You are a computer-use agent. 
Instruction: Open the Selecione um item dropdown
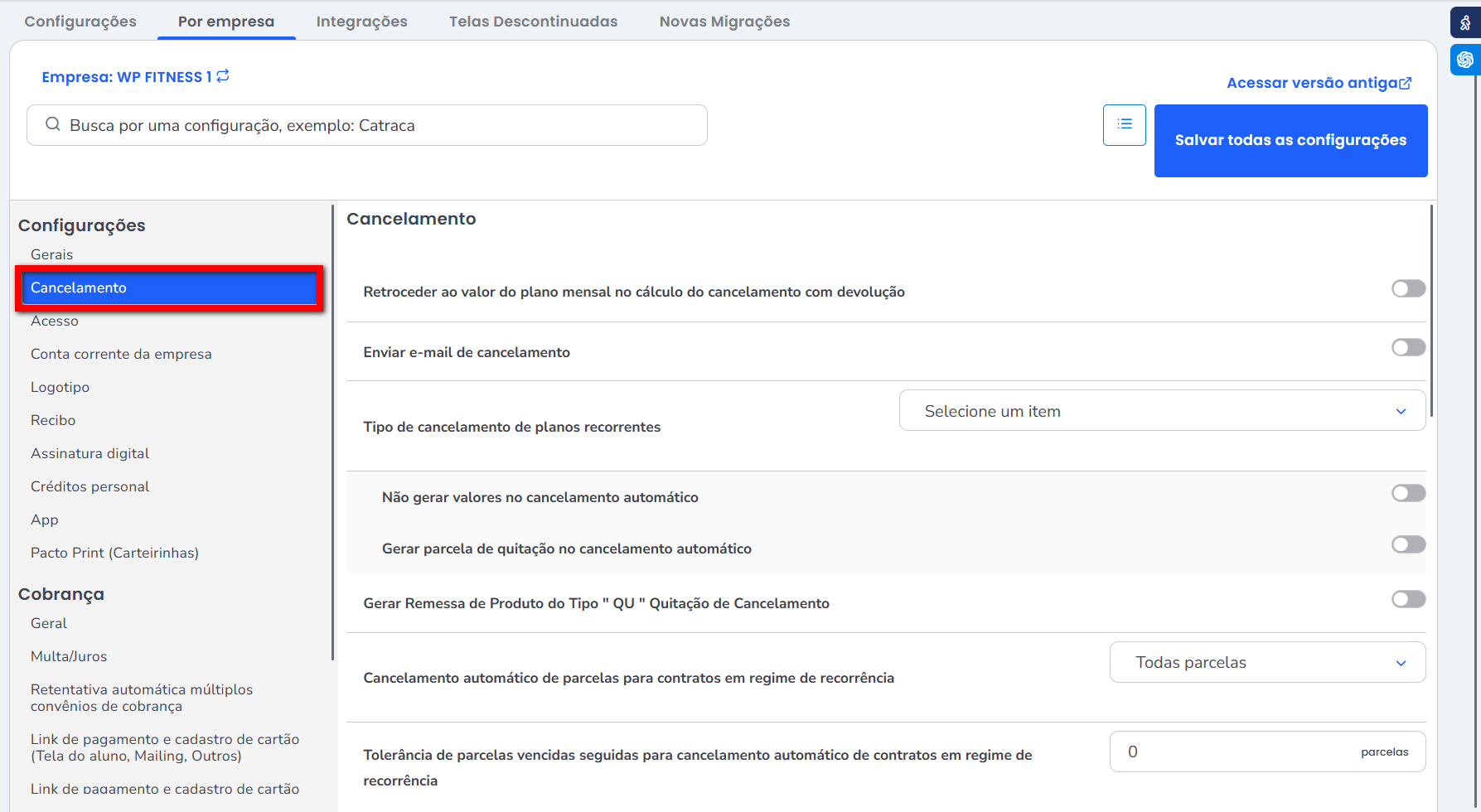(1161, 411)
